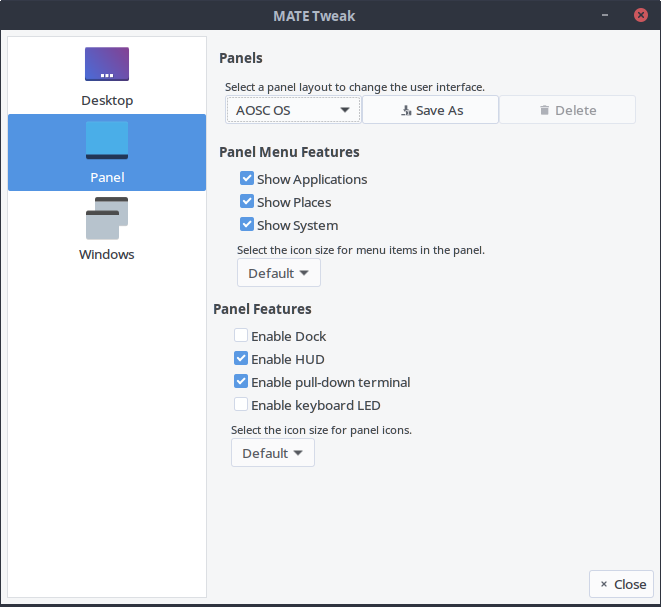Enable keyboard LED checkbox

click(x=241, y=405)
